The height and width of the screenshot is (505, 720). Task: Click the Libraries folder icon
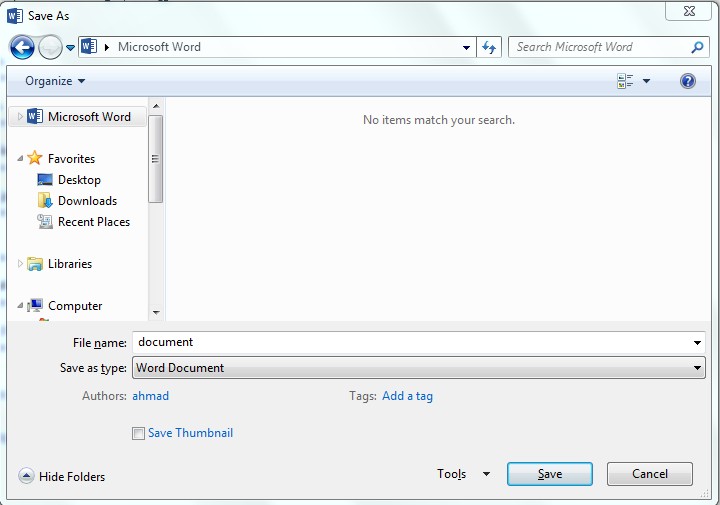click(35, 264)
